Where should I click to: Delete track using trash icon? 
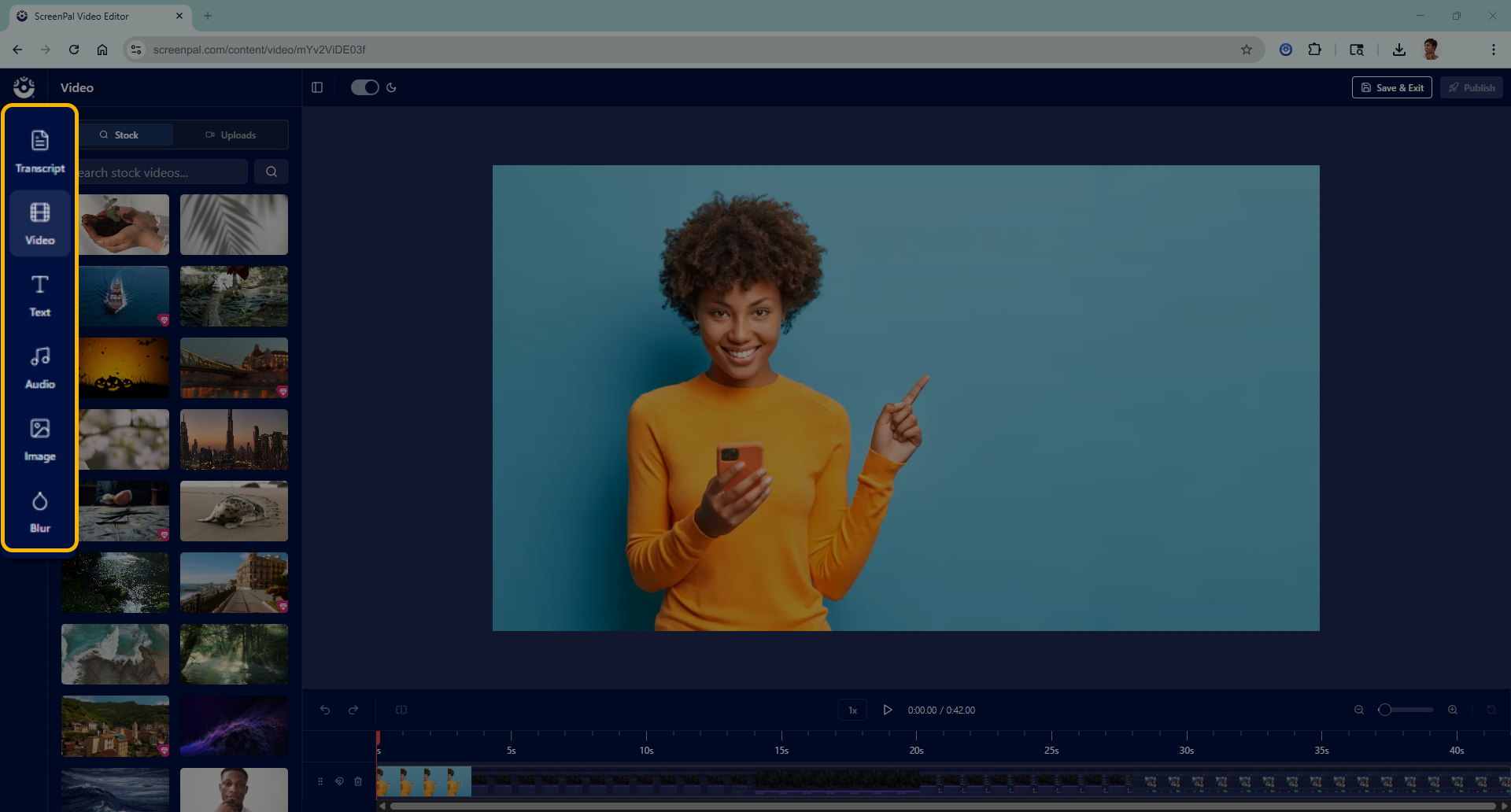358,781
